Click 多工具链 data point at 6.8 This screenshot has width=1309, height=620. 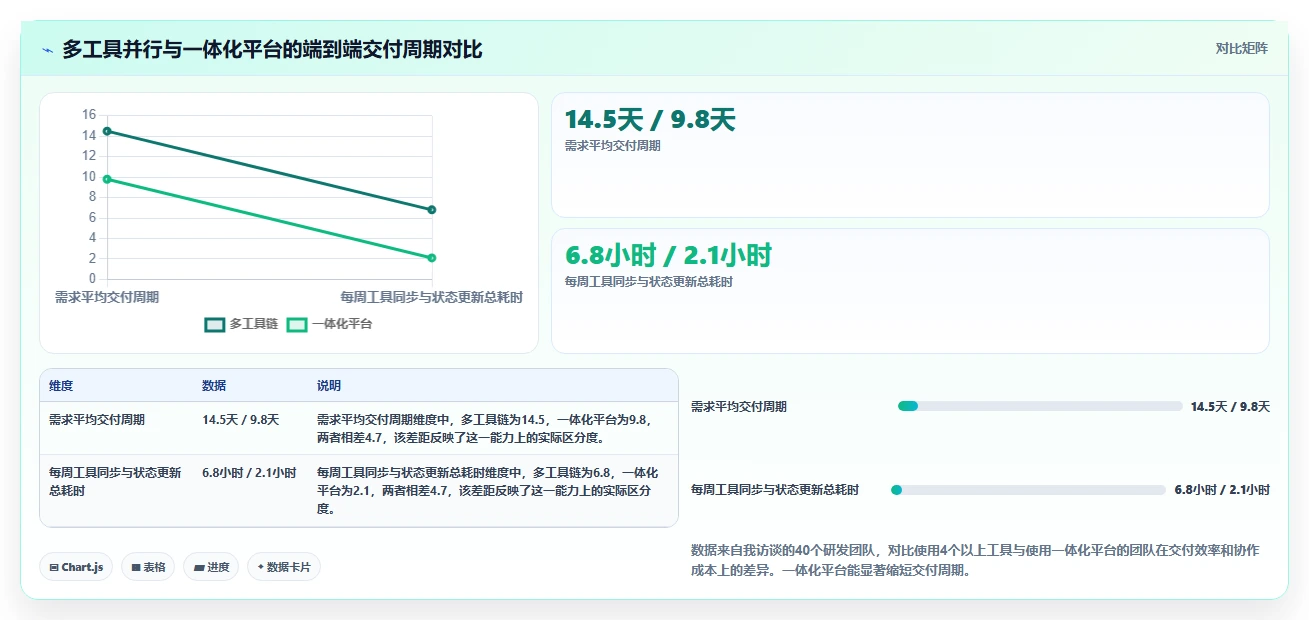click(432, 209)
